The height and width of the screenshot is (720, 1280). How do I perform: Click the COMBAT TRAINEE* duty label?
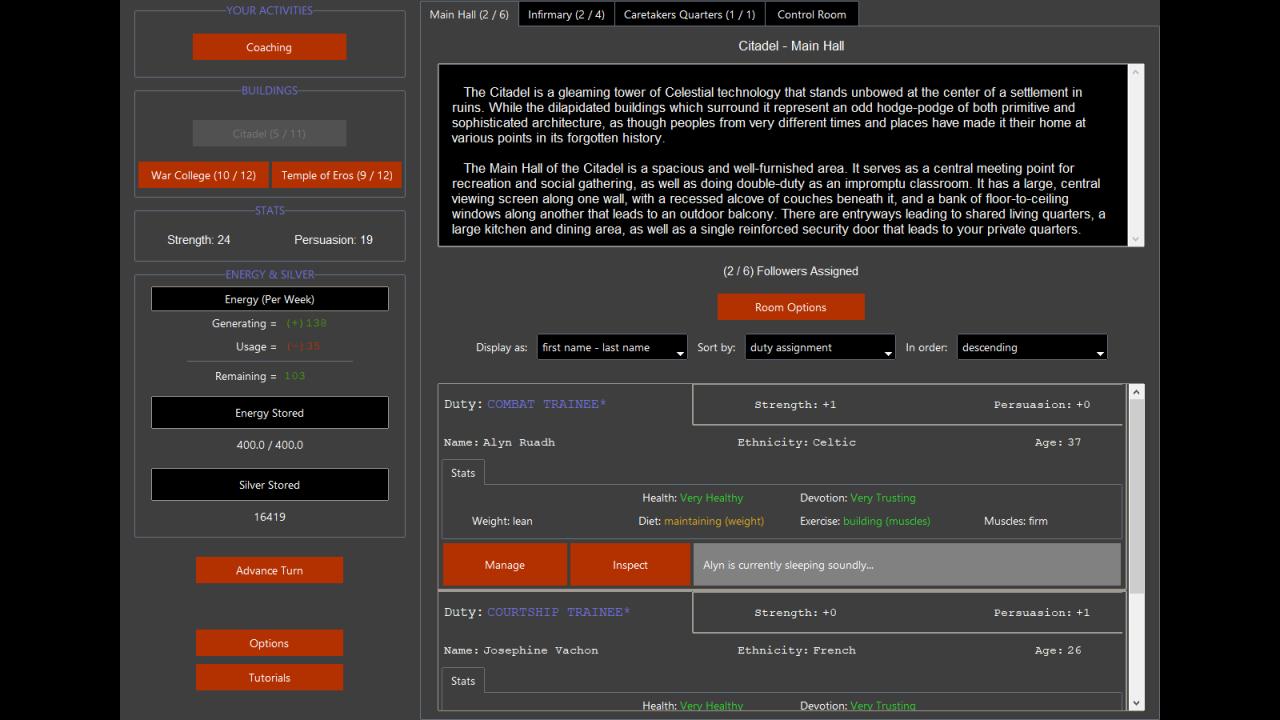coord(546,404)
